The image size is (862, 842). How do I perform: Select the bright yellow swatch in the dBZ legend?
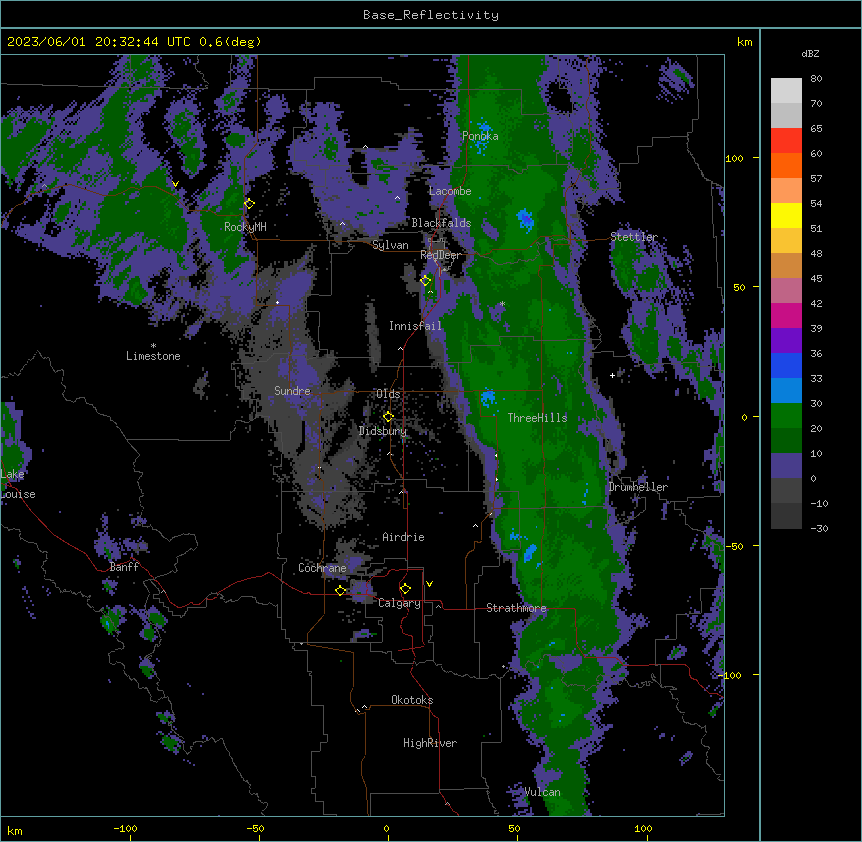[786, 215]
